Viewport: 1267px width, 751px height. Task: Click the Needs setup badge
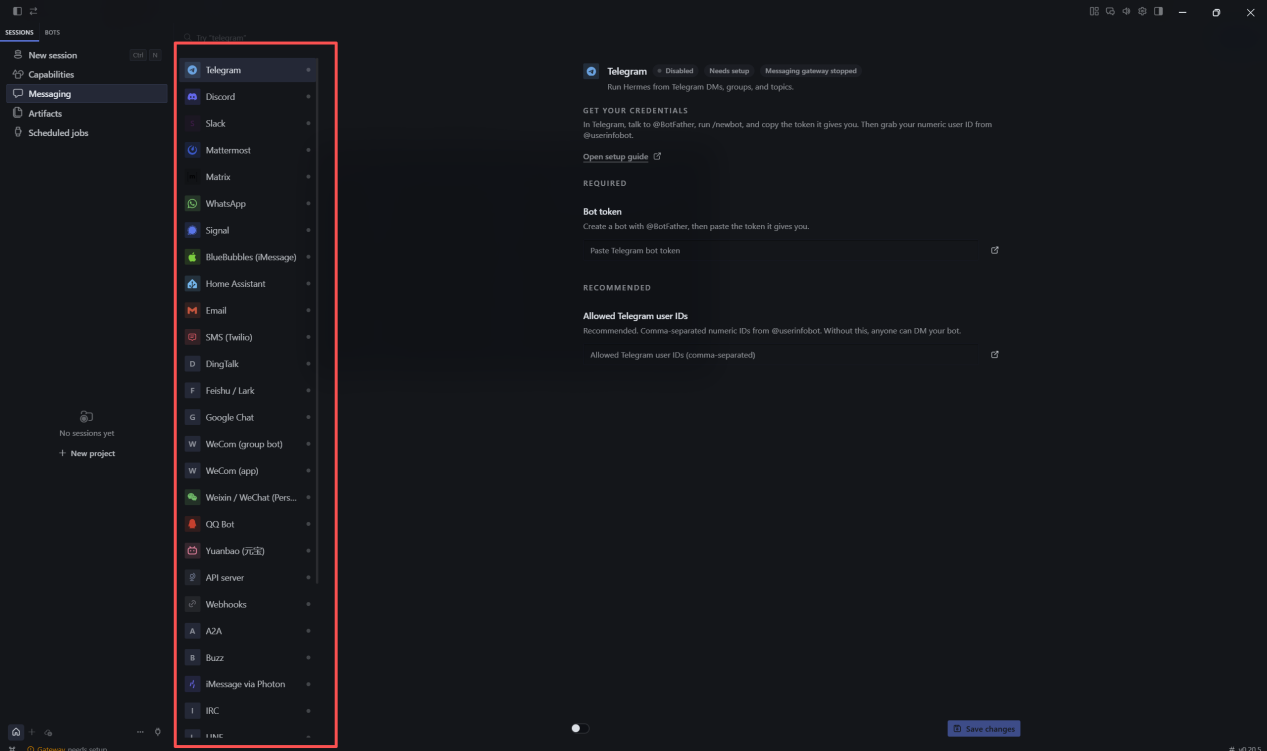point(729,71)
